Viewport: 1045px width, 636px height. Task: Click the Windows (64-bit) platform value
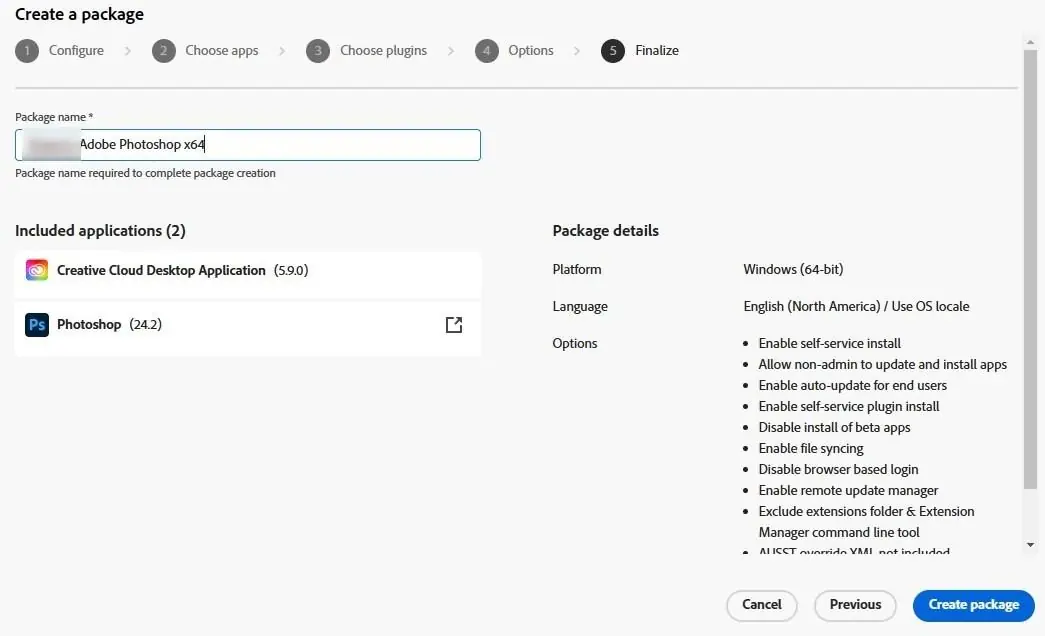tap(793, 269)
